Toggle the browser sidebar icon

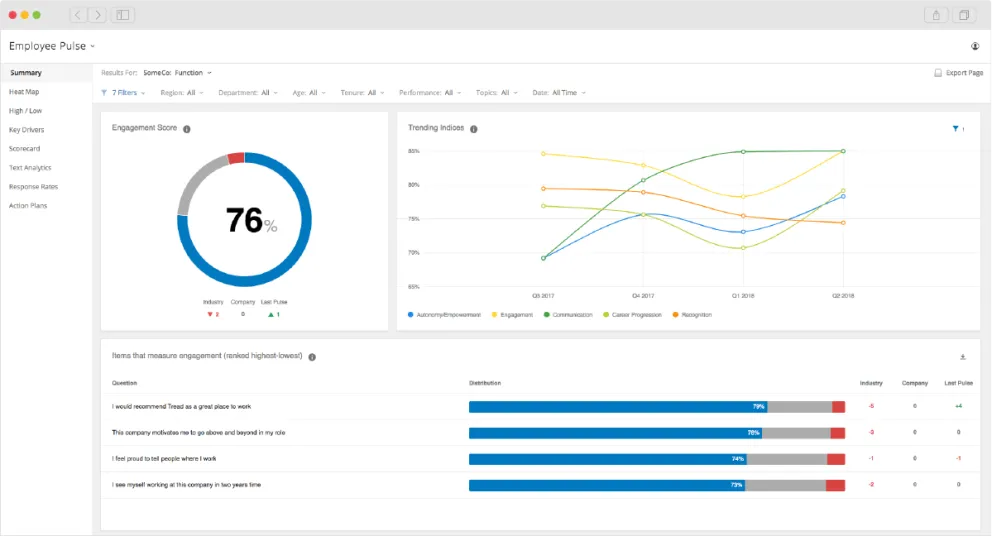pos(122,15)
